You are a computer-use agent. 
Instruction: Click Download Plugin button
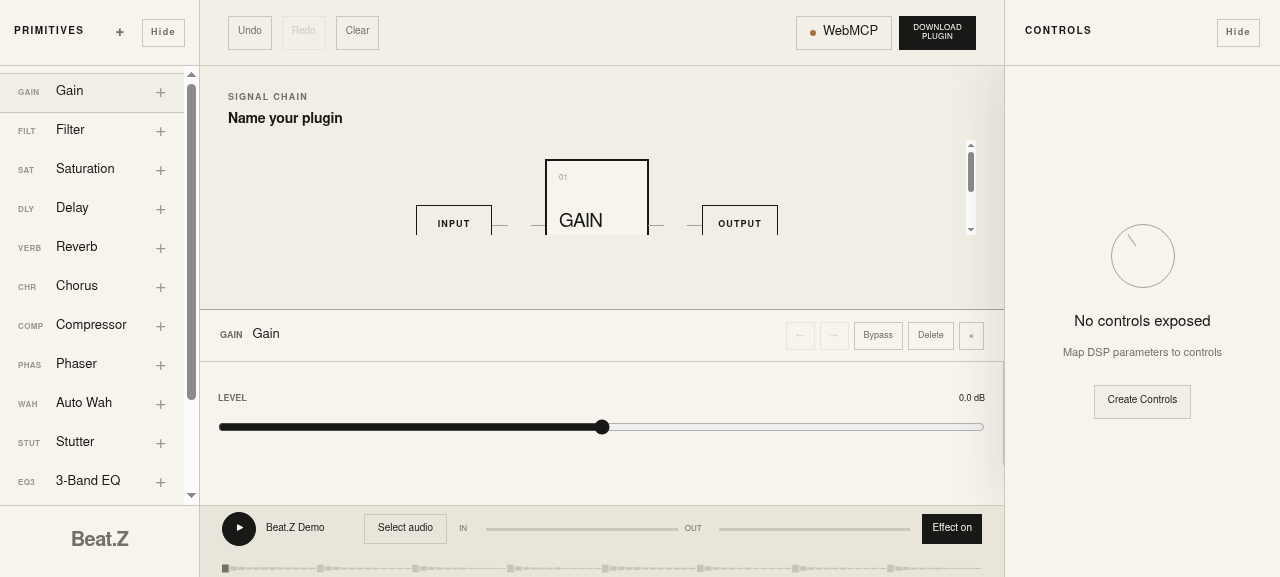(x=937, y=32)
